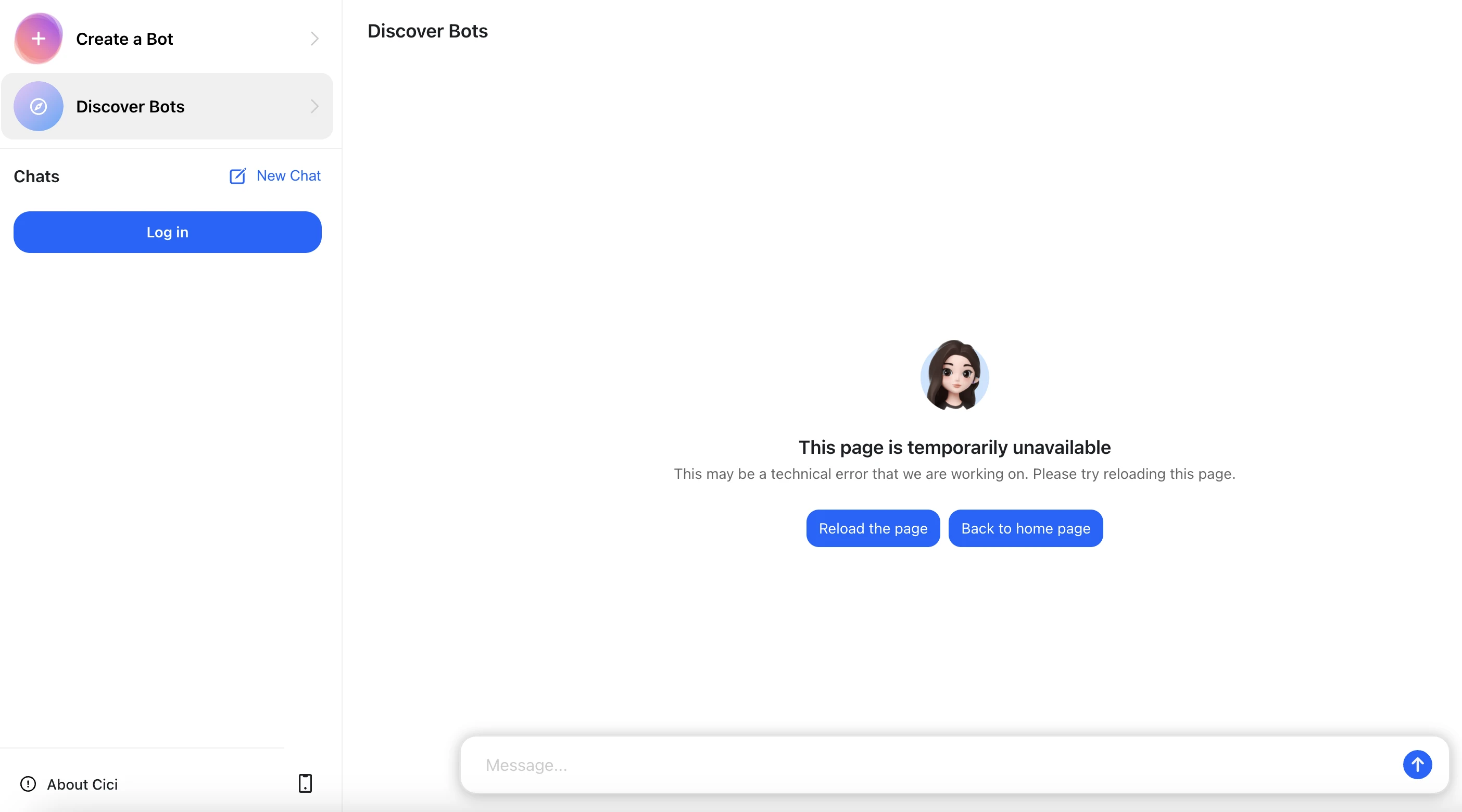The height and width of the screenshot is (812, 1462).
Task: Toggle the Chats section visibility
Action: tap(36, 176)
